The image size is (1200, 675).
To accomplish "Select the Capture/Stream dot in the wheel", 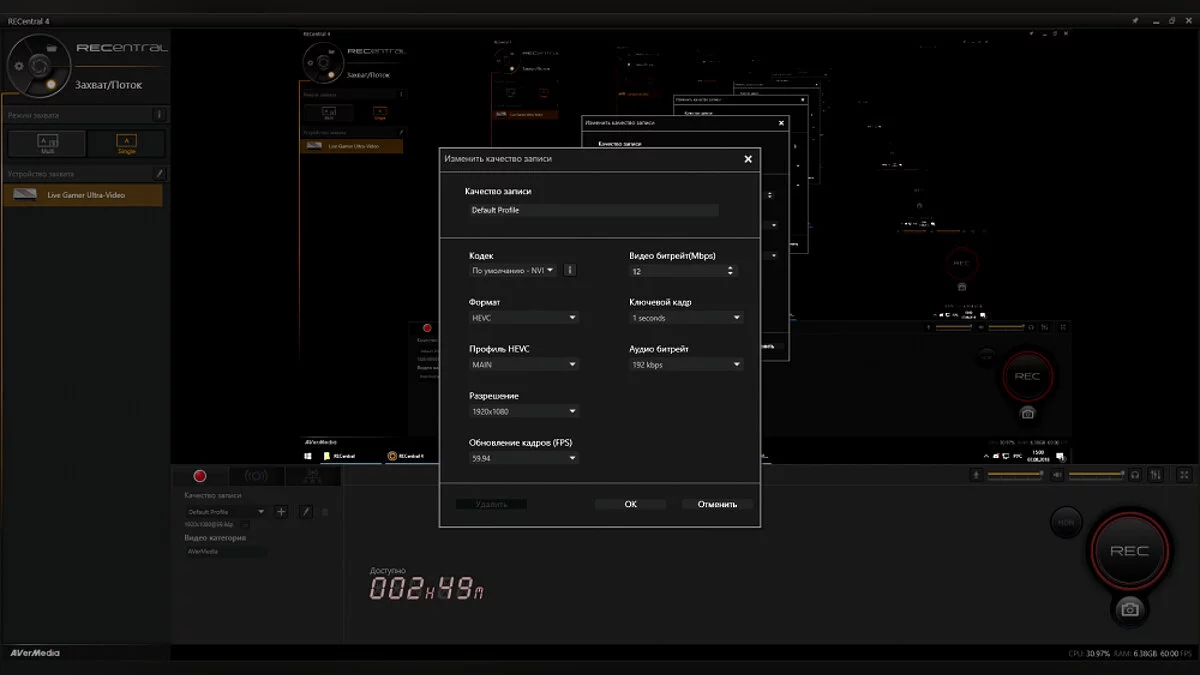I will click(51, 84).
